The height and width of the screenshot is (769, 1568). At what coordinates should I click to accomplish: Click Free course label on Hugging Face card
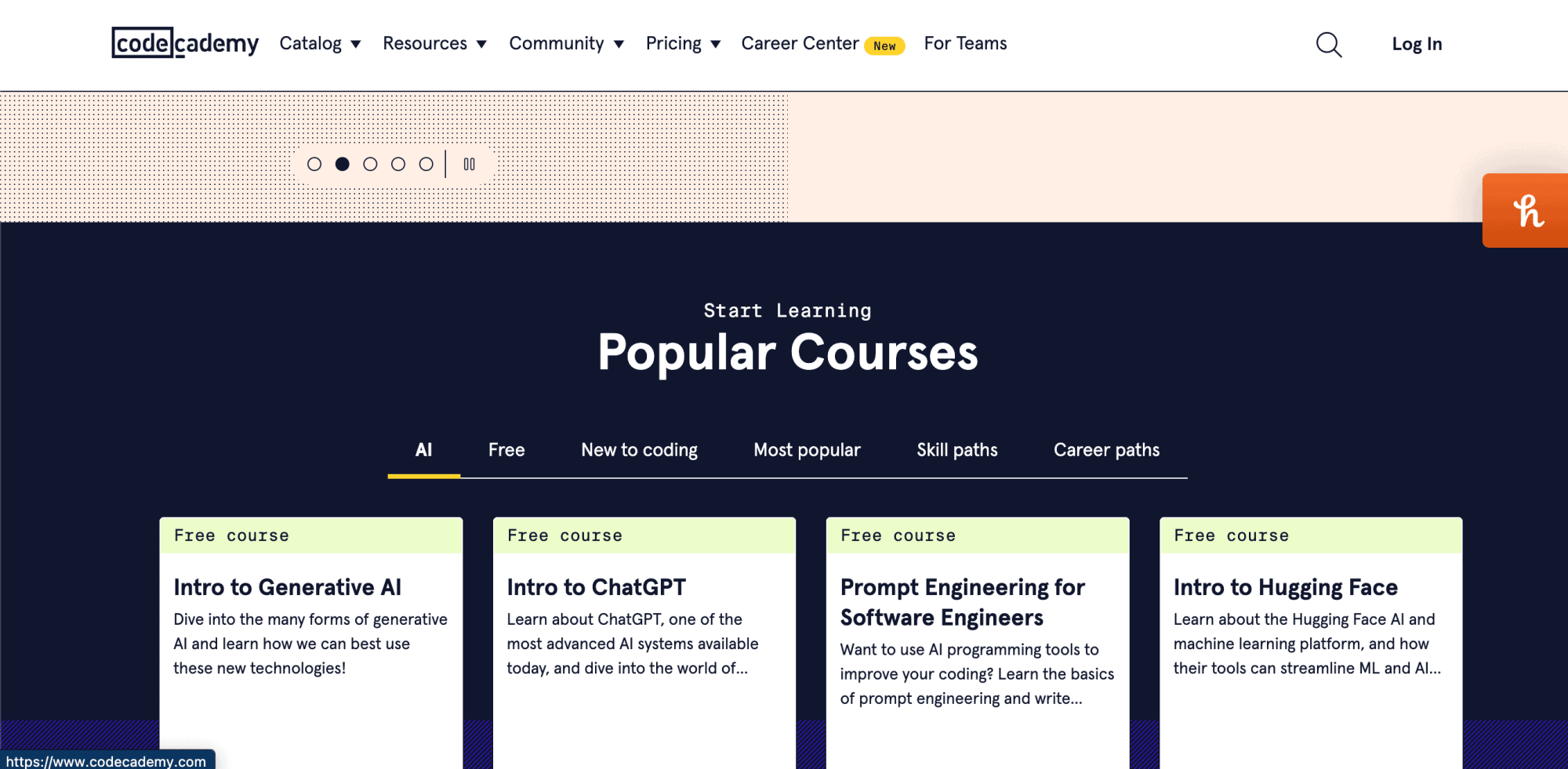1231,535
